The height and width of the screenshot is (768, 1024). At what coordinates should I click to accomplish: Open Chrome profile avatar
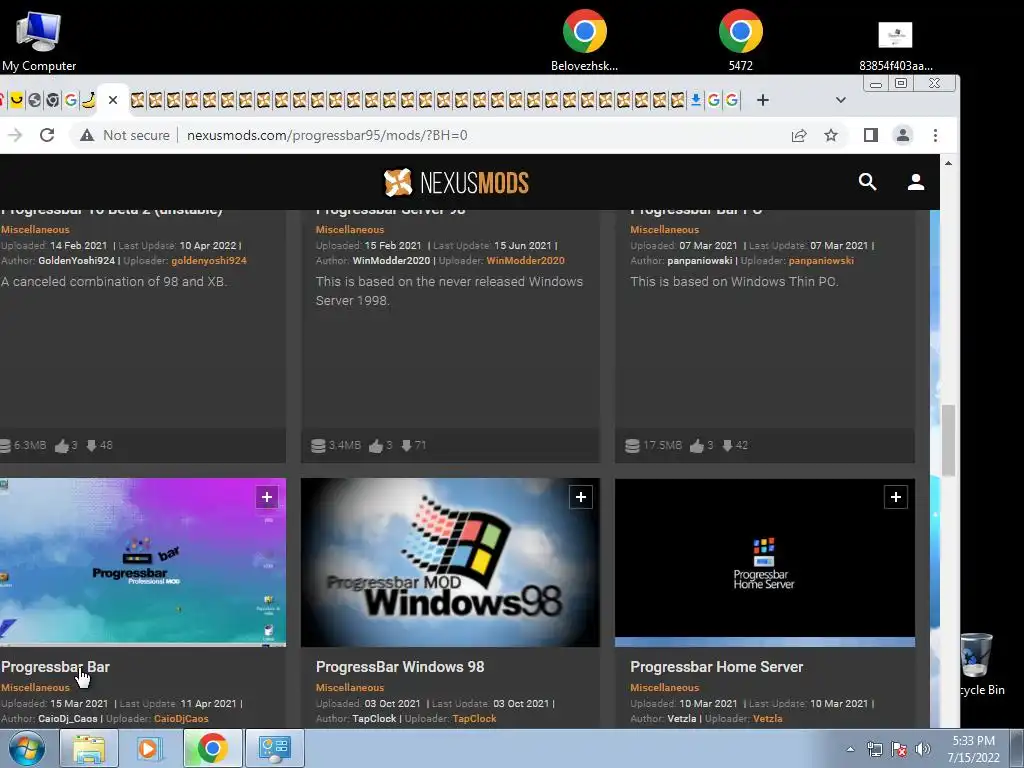(903, 135)
